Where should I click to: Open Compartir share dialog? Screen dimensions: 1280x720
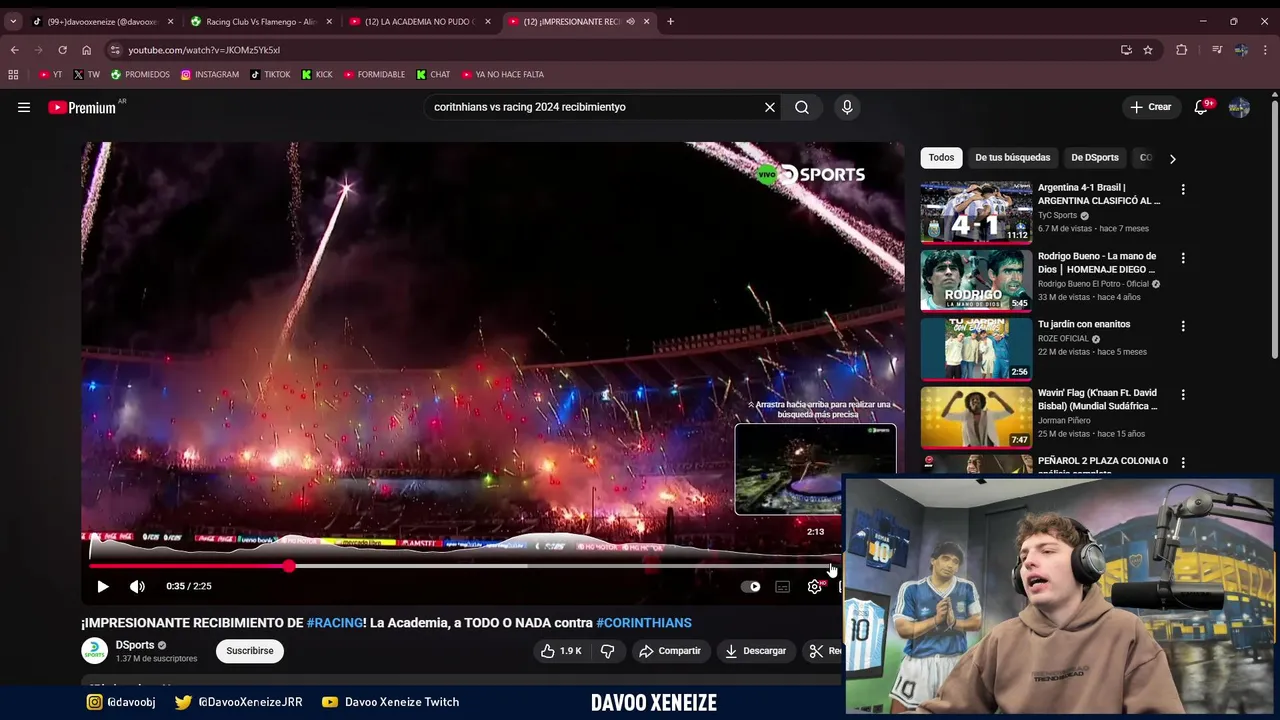[x=670, y=651]
